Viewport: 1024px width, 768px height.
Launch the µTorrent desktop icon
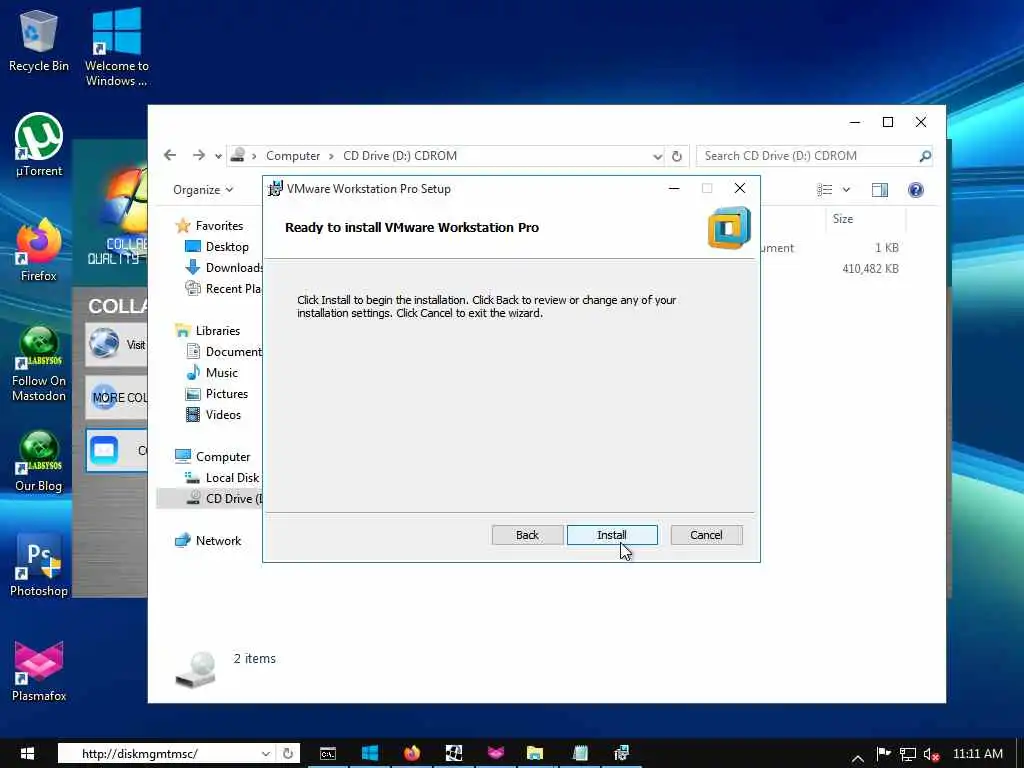coord(39,145)
